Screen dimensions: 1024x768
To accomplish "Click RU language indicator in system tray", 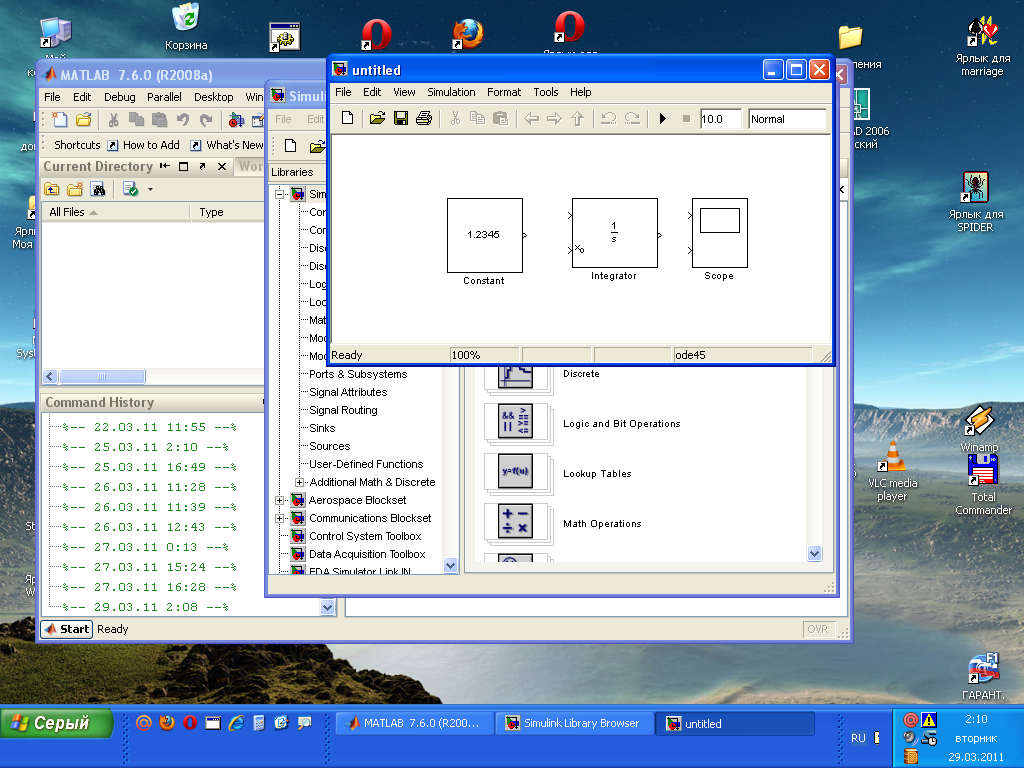I will (857, 738).
